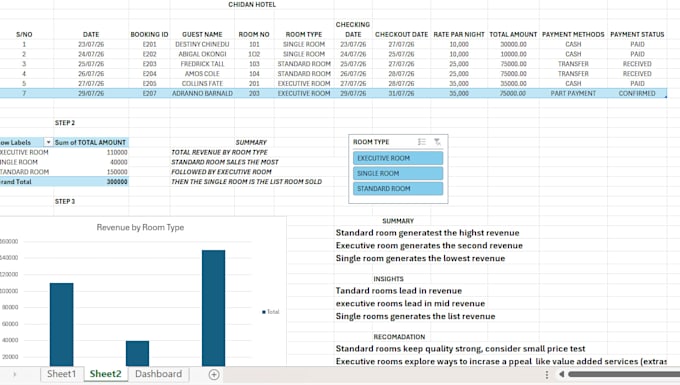Select booking ID E207 cell

(x=149, y=93)
